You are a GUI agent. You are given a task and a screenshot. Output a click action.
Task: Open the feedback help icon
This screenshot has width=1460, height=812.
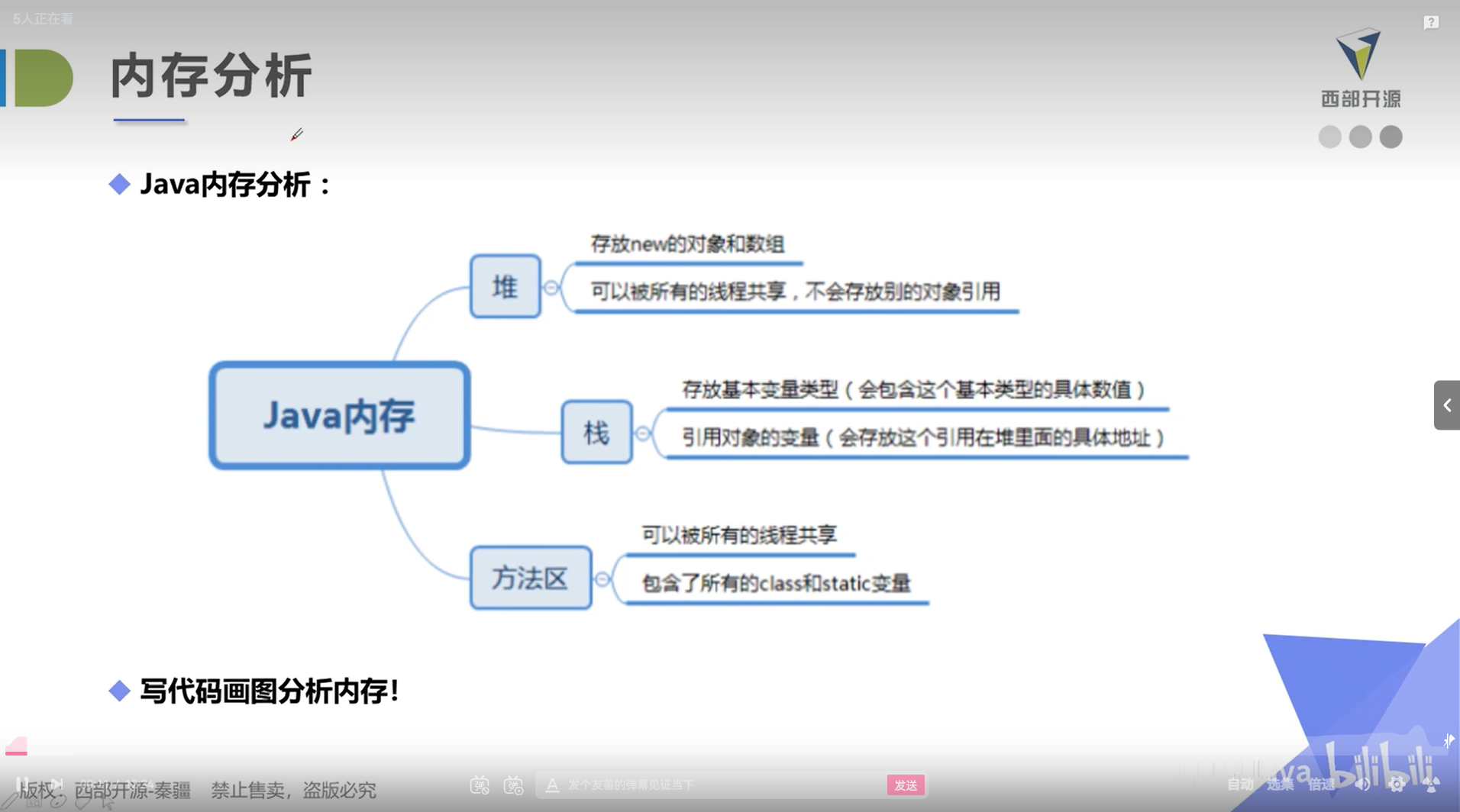[1431, 22]
